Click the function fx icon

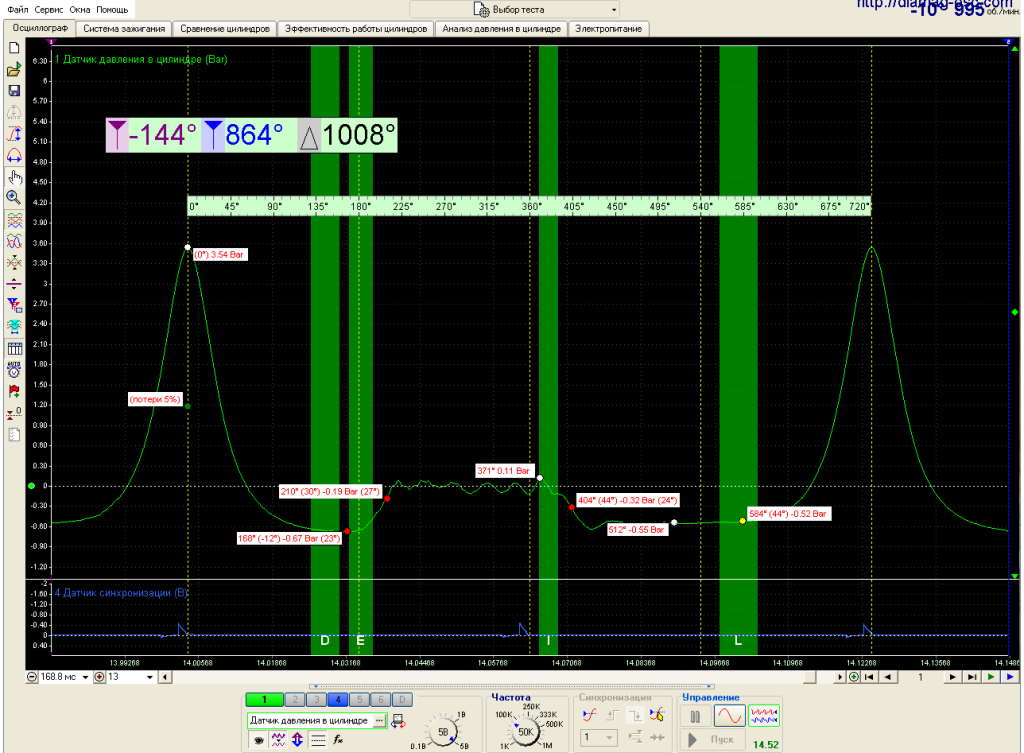pyautogui.click(x=338, y=740)
